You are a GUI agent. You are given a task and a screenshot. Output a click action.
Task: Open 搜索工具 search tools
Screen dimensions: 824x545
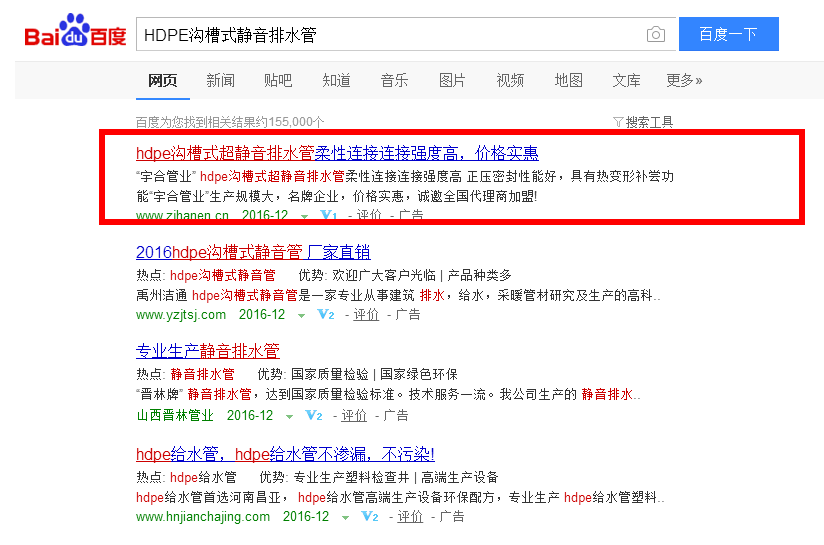point(648,122)
